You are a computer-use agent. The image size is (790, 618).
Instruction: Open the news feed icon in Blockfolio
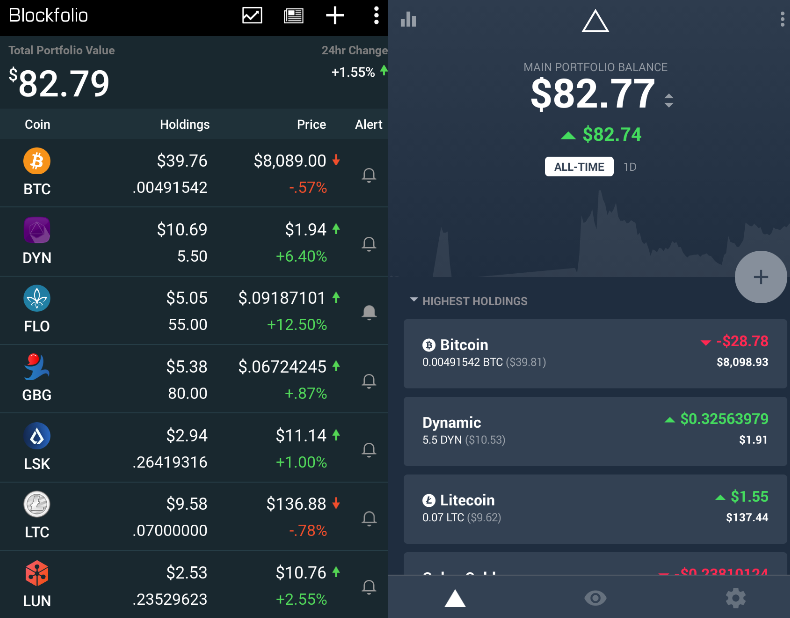[x=293, y=15]
